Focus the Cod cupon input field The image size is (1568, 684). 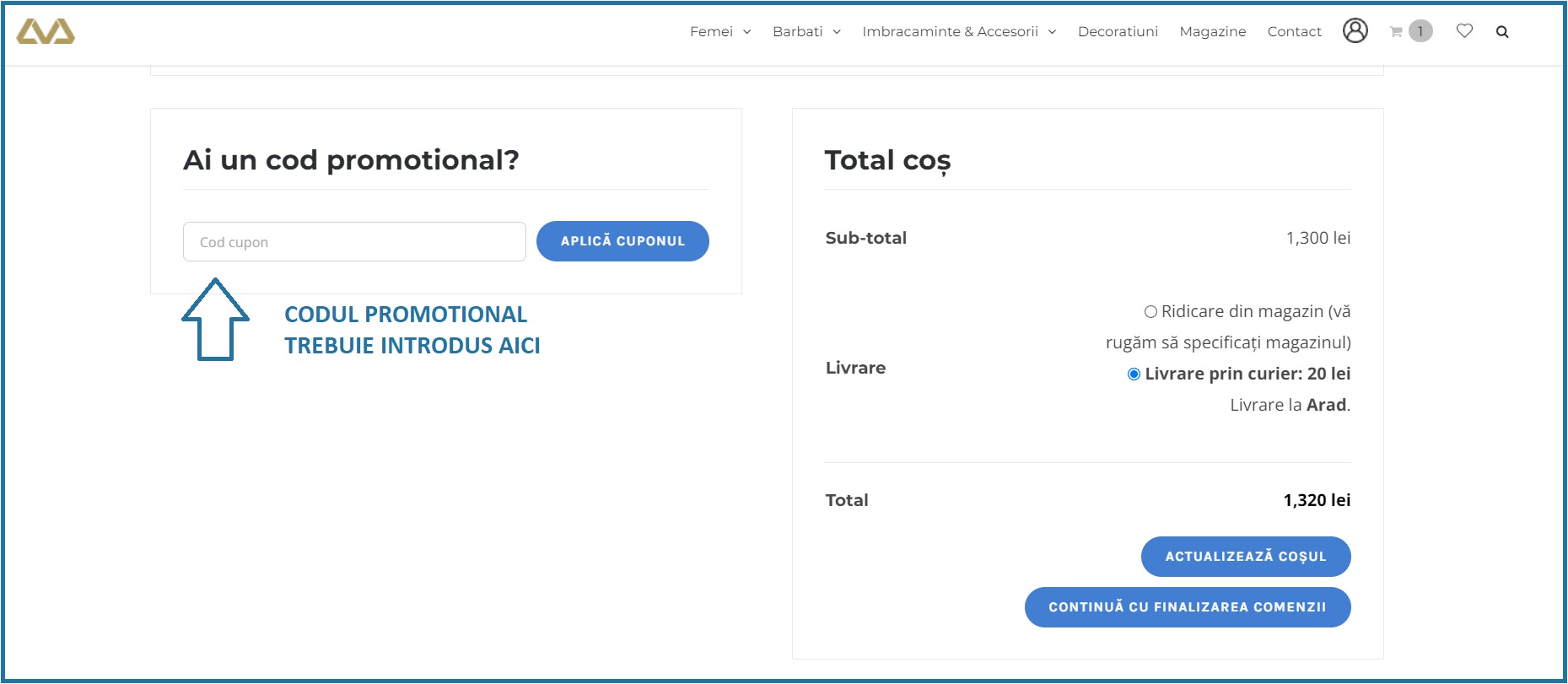[x=354, y=242]
